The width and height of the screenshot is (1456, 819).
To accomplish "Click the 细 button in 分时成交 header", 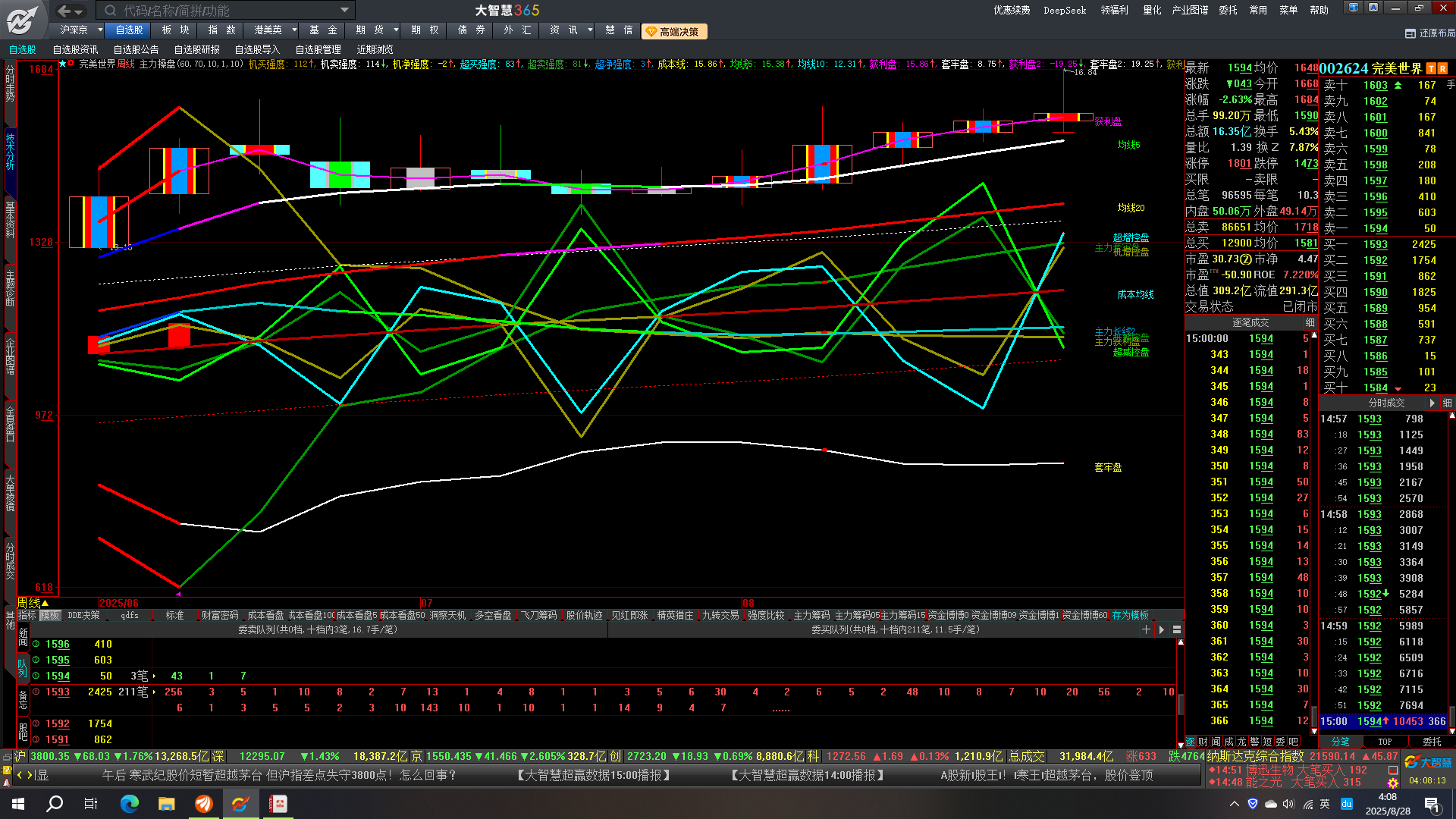I will 1447,403.
